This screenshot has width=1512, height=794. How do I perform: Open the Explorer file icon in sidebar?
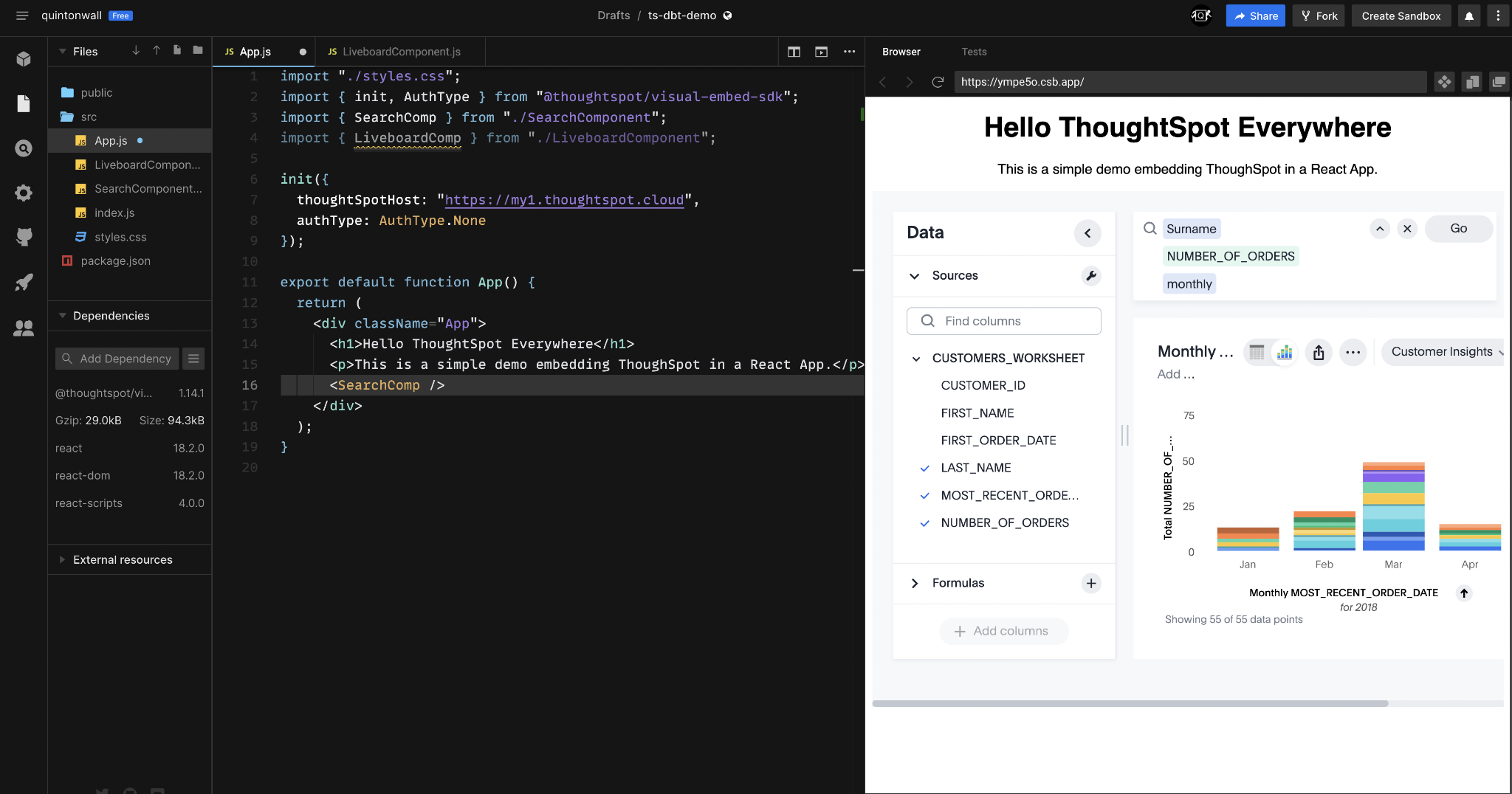pyautogui.click(x=24, y=103)
